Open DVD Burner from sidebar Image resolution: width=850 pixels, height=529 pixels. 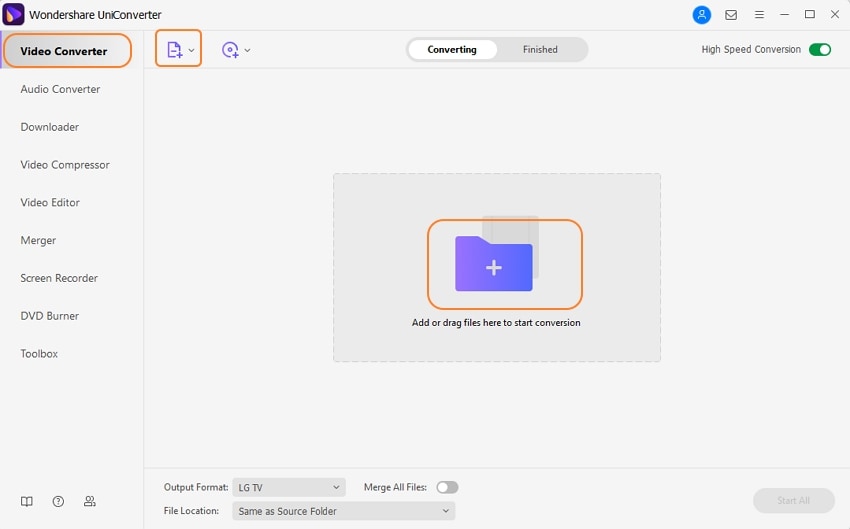click(x=50, y=316)
